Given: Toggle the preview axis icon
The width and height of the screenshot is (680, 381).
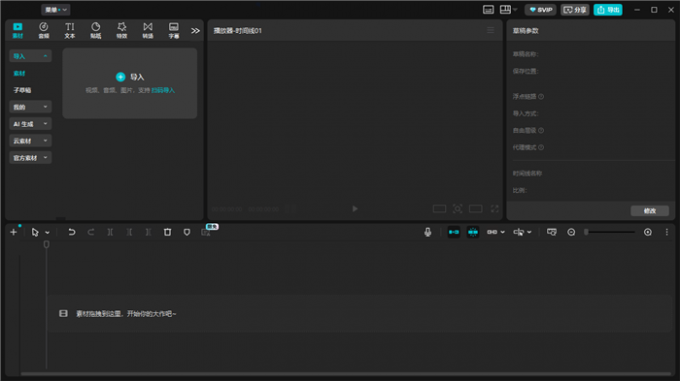Looking at the screenshot, I should click(x=519, y=232).
